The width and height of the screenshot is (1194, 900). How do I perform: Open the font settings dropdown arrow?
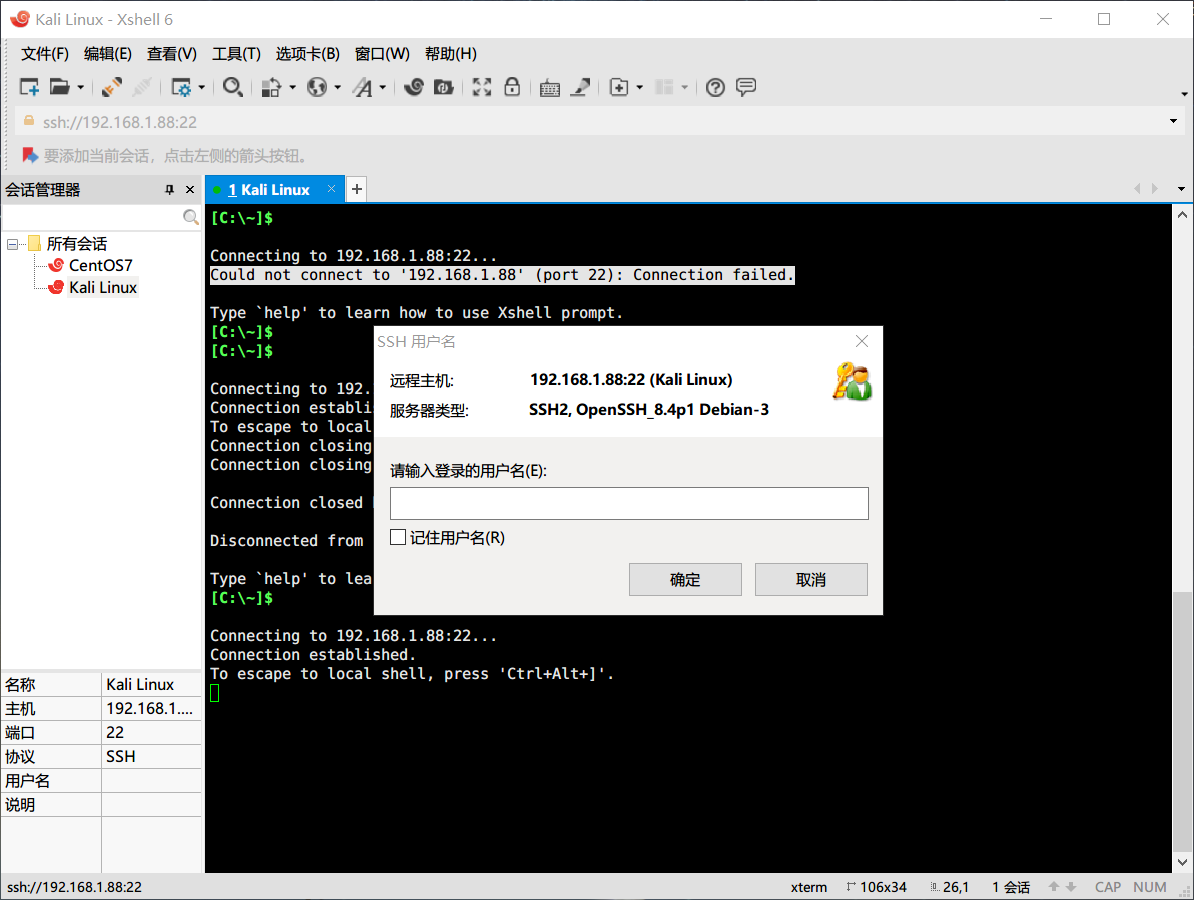[381, 87]
